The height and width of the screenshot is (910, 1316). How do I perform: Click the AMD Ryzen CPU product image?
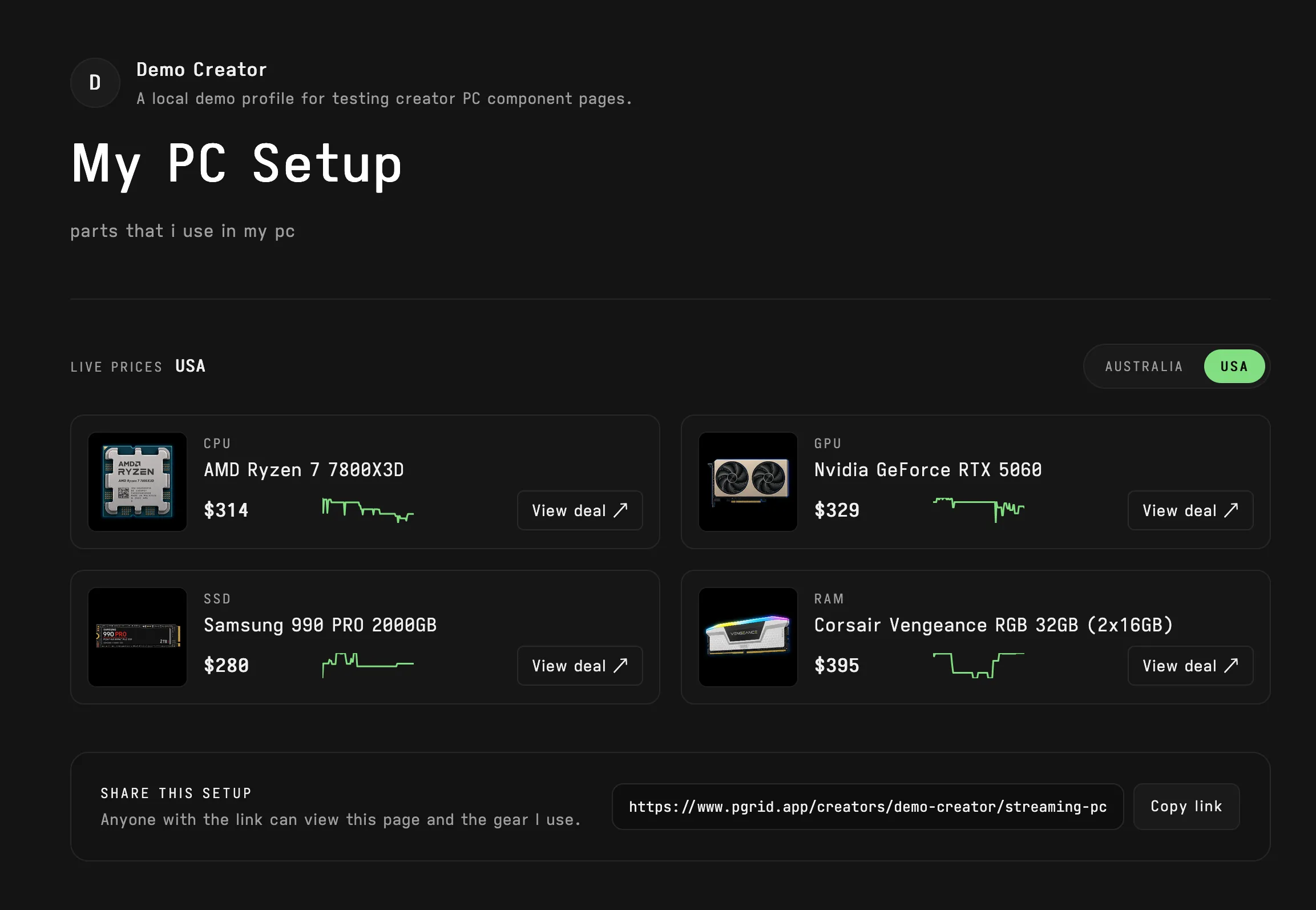tap(138, 482)
